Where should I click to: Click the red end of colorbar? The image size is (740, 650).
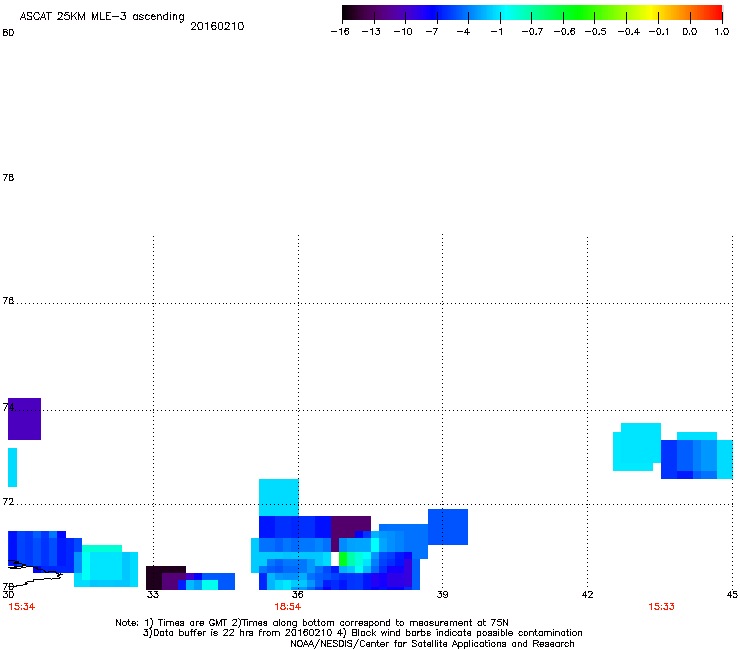point(713,13)
